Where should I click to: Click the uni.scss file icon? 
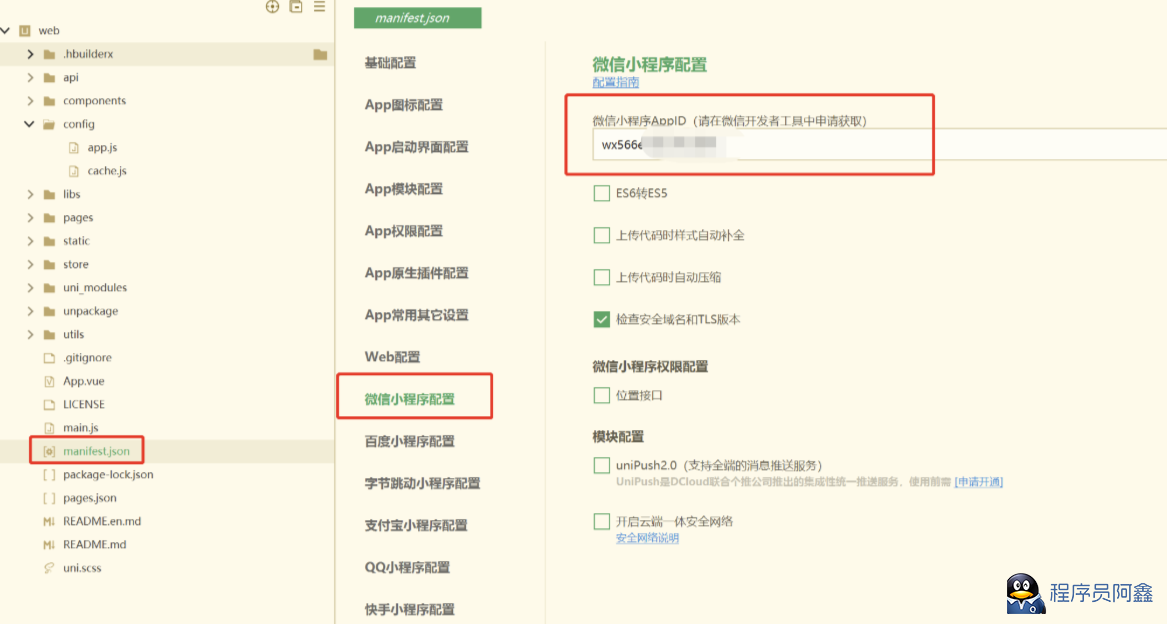tap(49, 568)
